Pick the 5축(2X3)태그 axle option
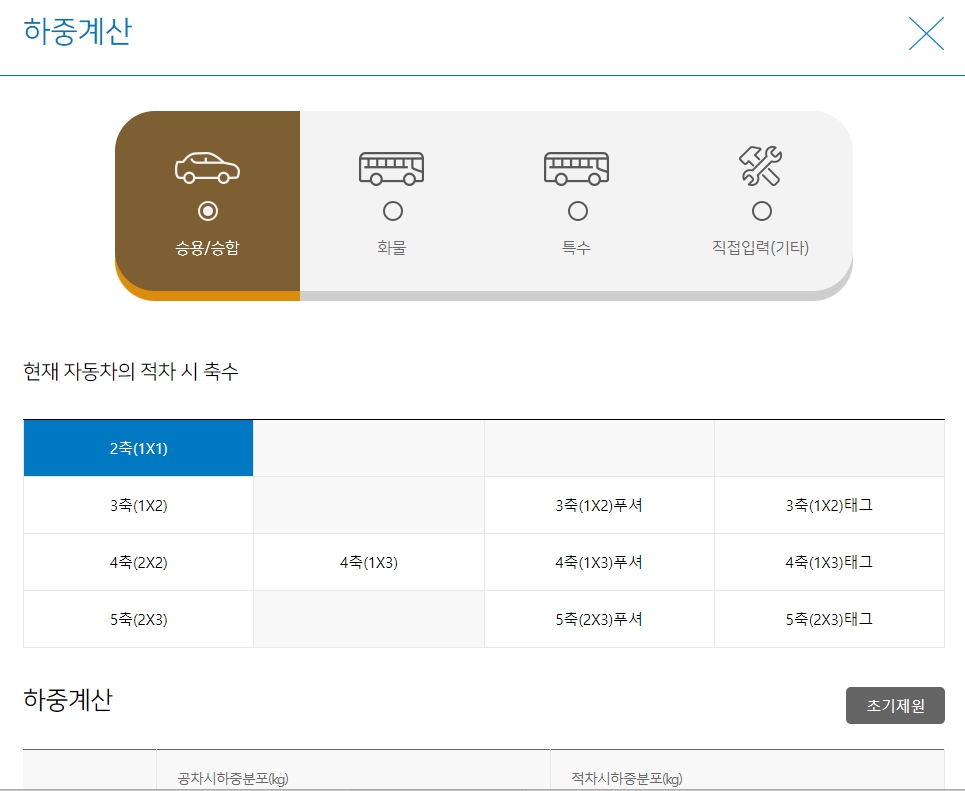Image resolution: width=965 pixels, height=791 pixels. pos(830,619)
